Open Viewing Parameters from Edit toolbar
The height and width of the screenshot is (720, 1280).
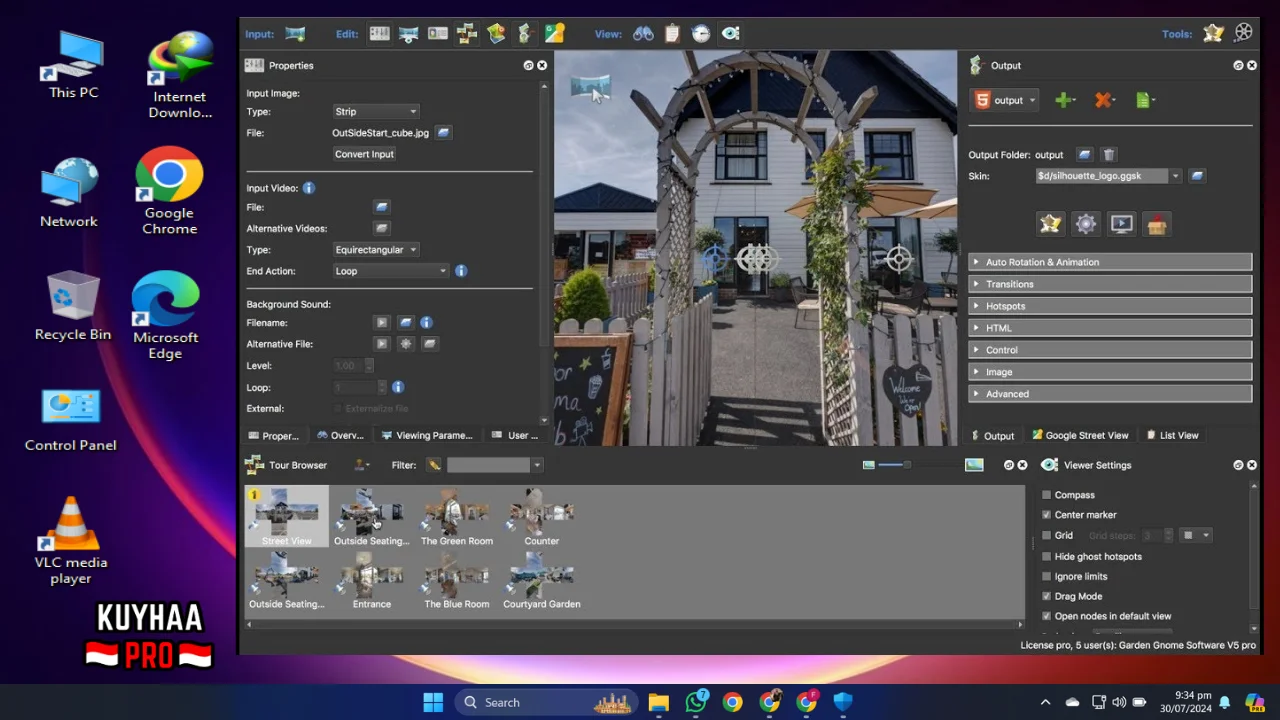(408, 34)
